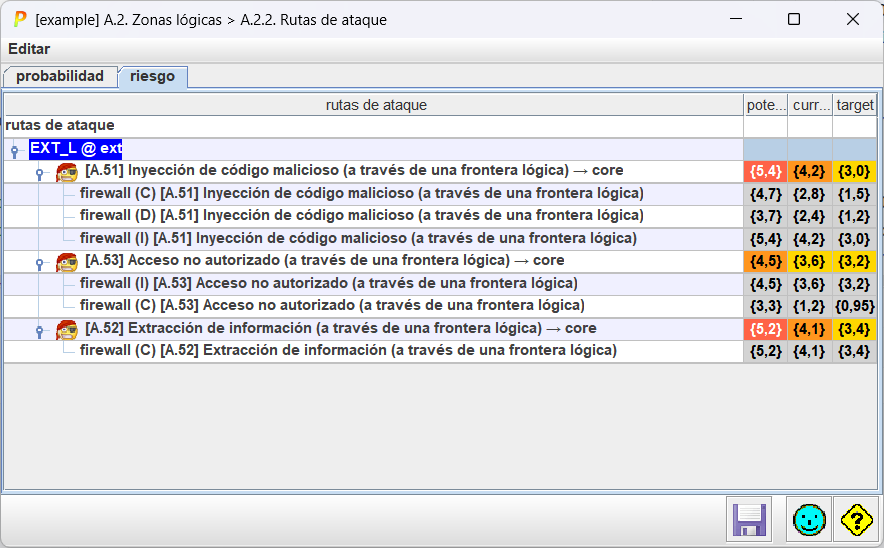Screen dimensions: 884x548
Task: Click the pirate icon beside A.53 attack
Action: [x=67, y=262]
